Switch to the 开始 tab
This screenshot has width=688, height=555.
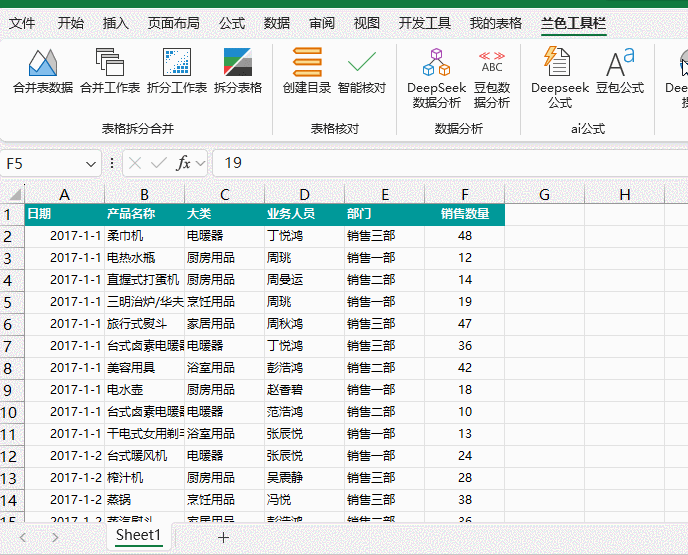(70, 23)
